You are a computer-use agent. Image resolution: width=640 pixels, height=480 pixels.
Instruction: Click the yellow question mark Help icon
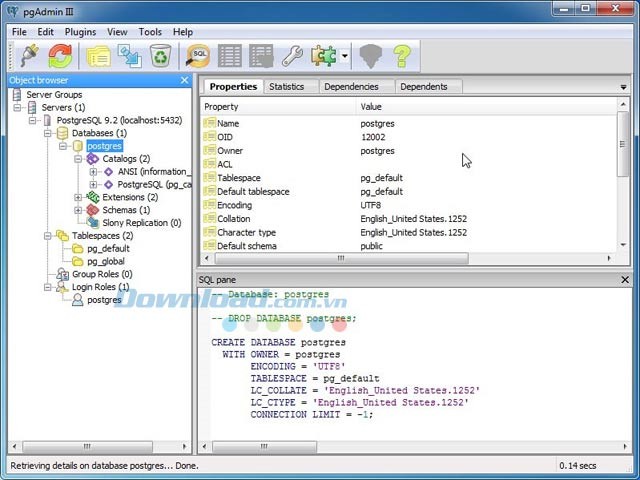coord(402,56)
